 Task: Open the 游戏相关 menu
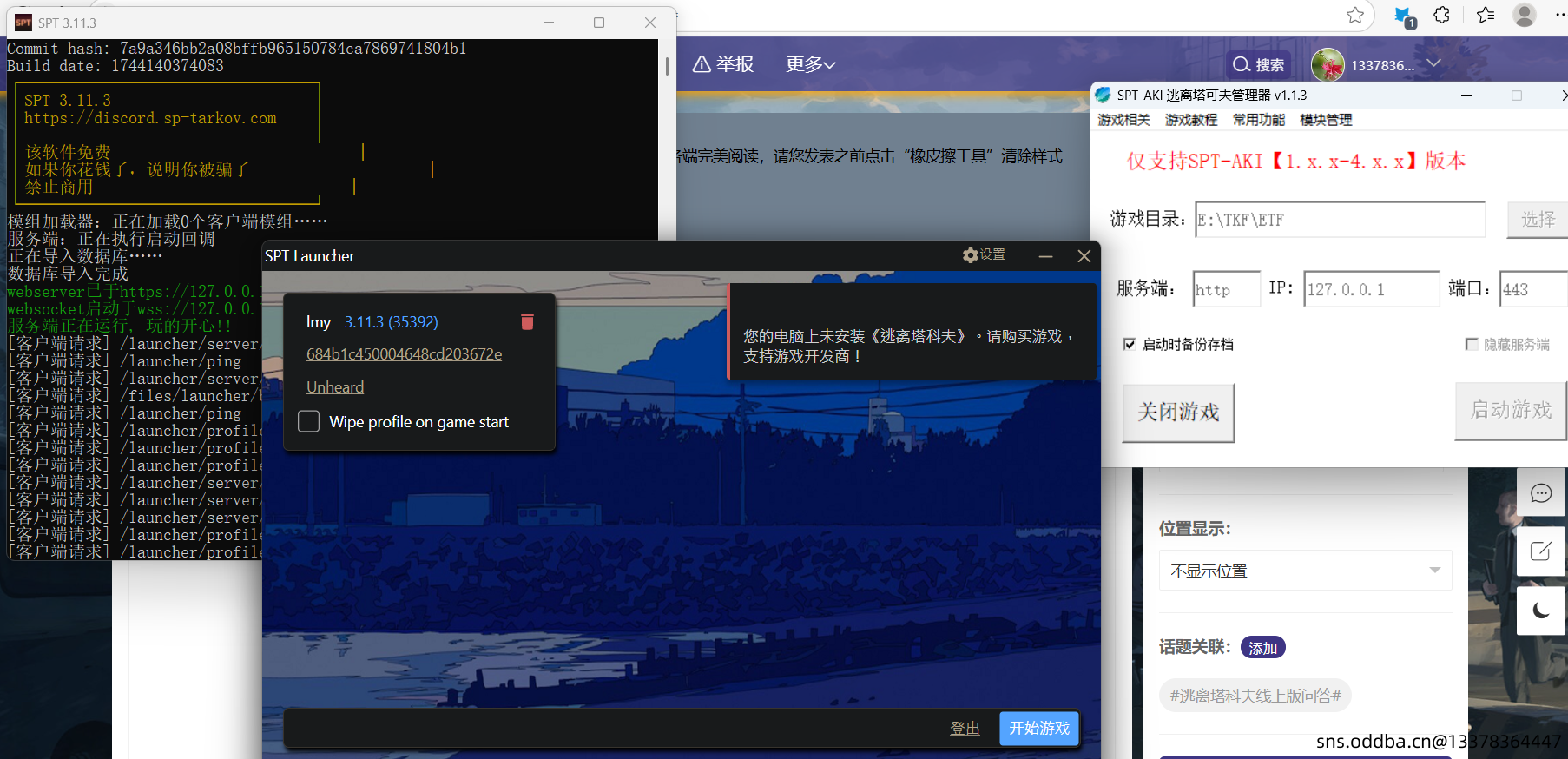click(1123, 120)
